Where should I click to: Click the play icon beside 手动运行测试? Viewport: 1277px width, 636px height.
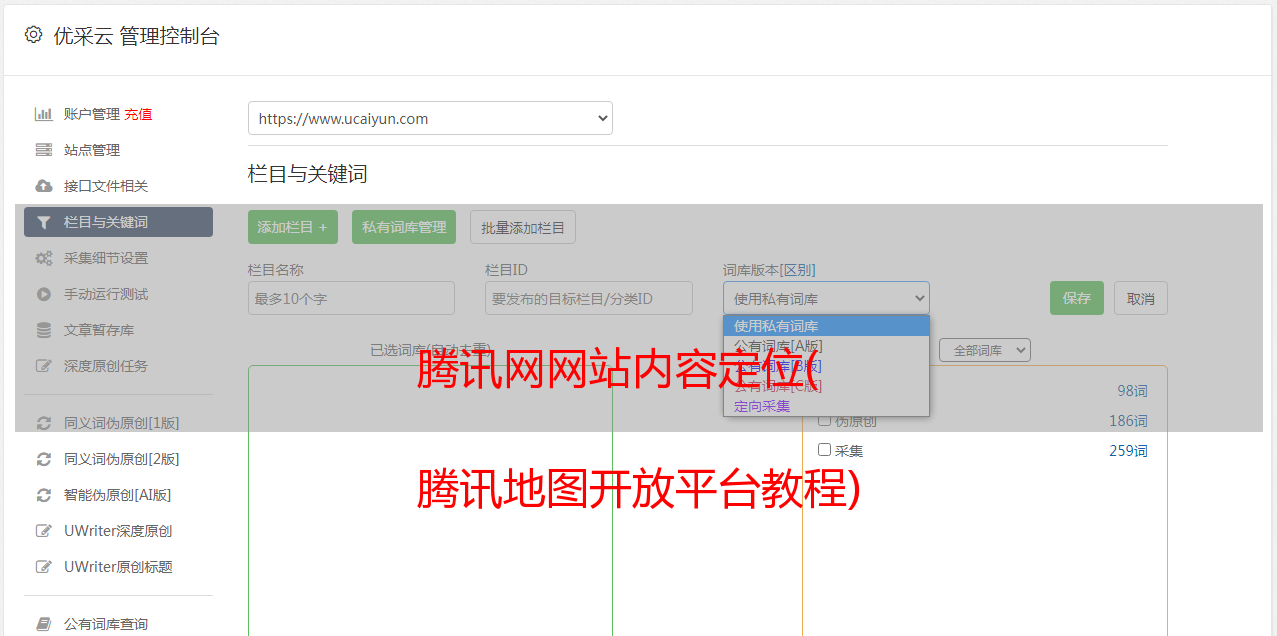pyautogui.click(x=44, y=294)
